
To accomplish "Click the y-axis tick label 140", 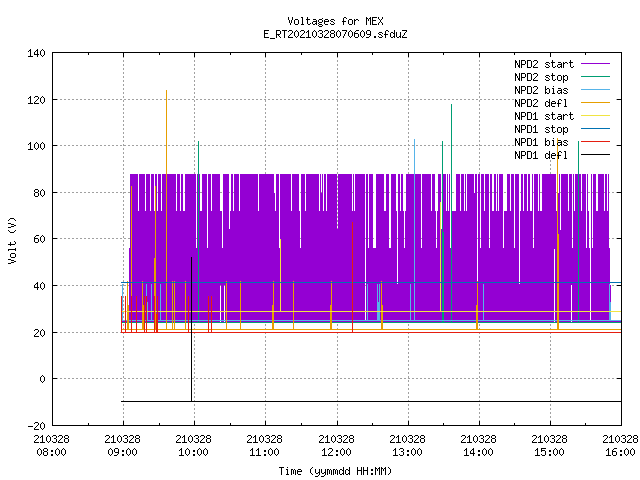I will click(36, 53).
